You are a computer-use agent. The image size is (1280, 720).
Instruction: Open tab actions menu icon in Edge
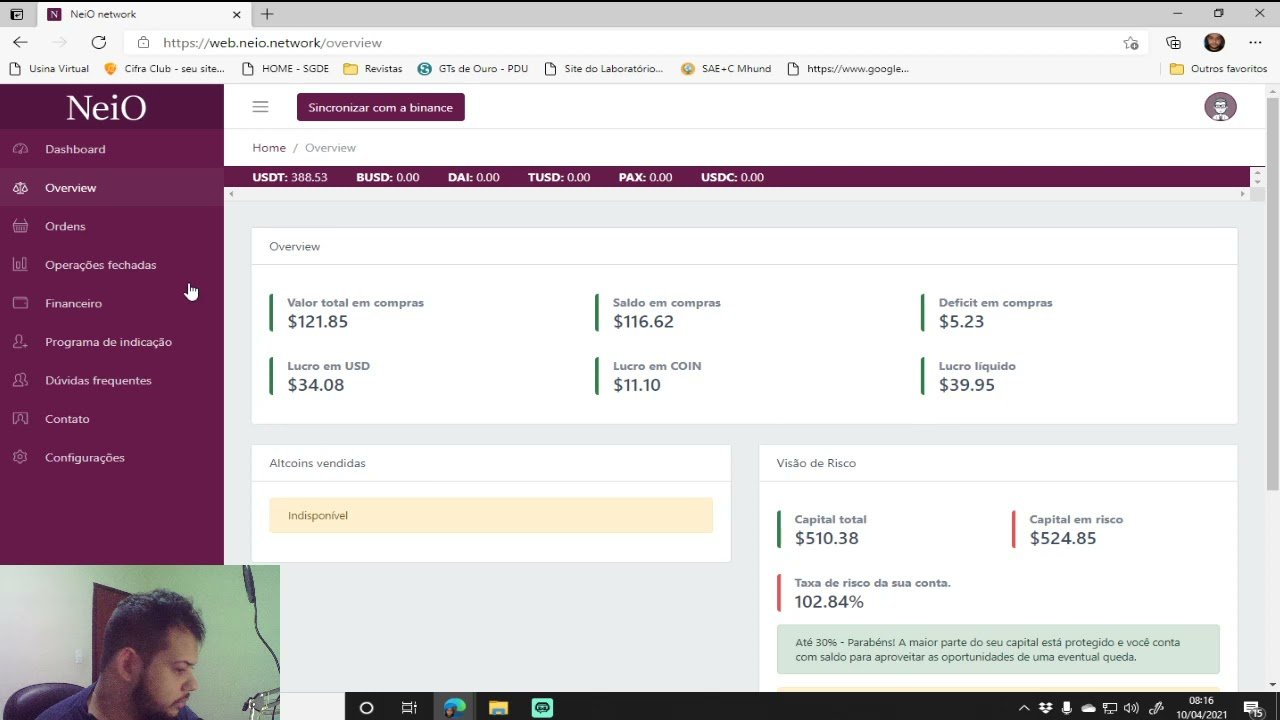click(16, 14)
